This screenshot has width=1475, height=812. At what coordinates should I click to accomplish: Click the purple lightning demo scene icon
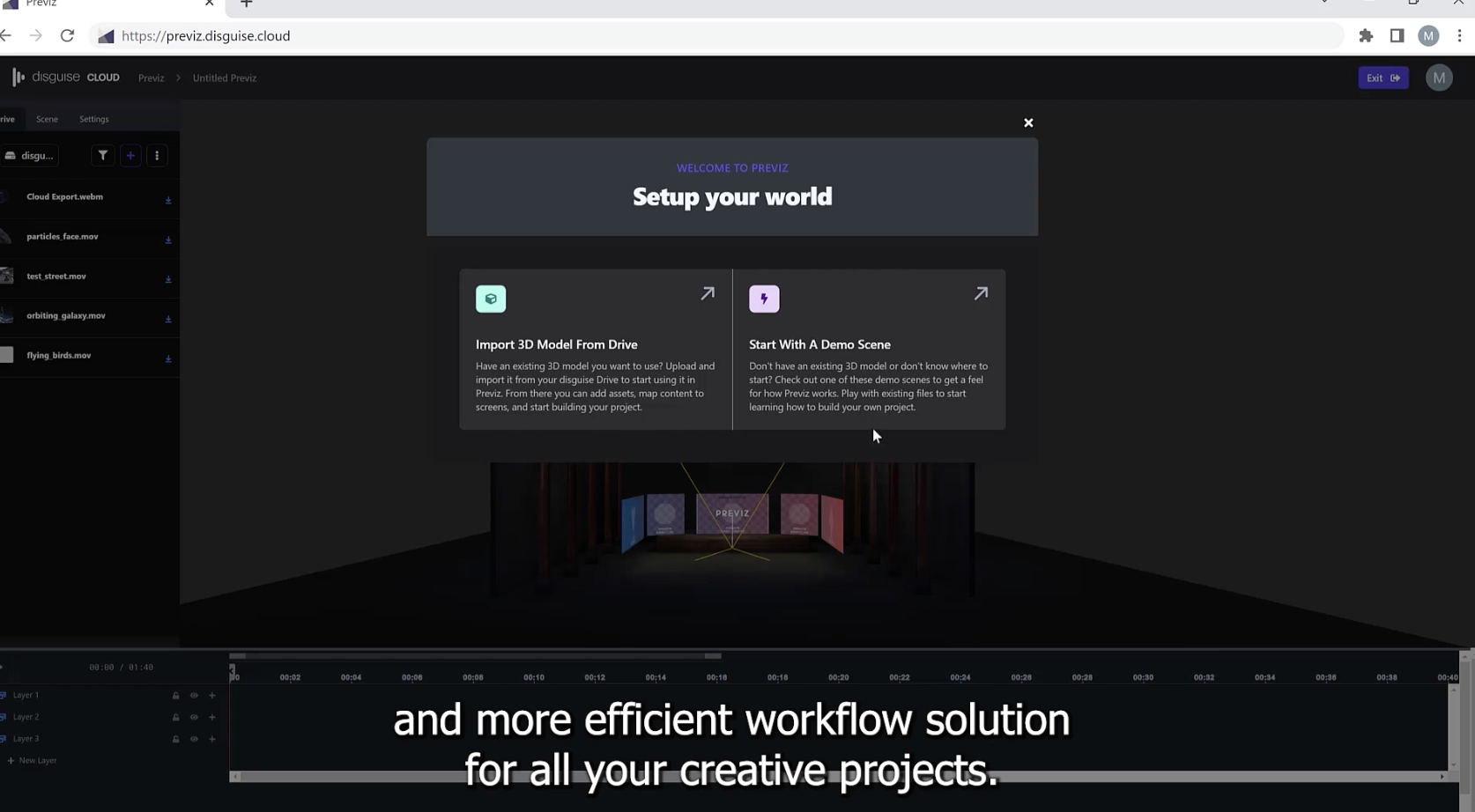(x=764, y=299)
